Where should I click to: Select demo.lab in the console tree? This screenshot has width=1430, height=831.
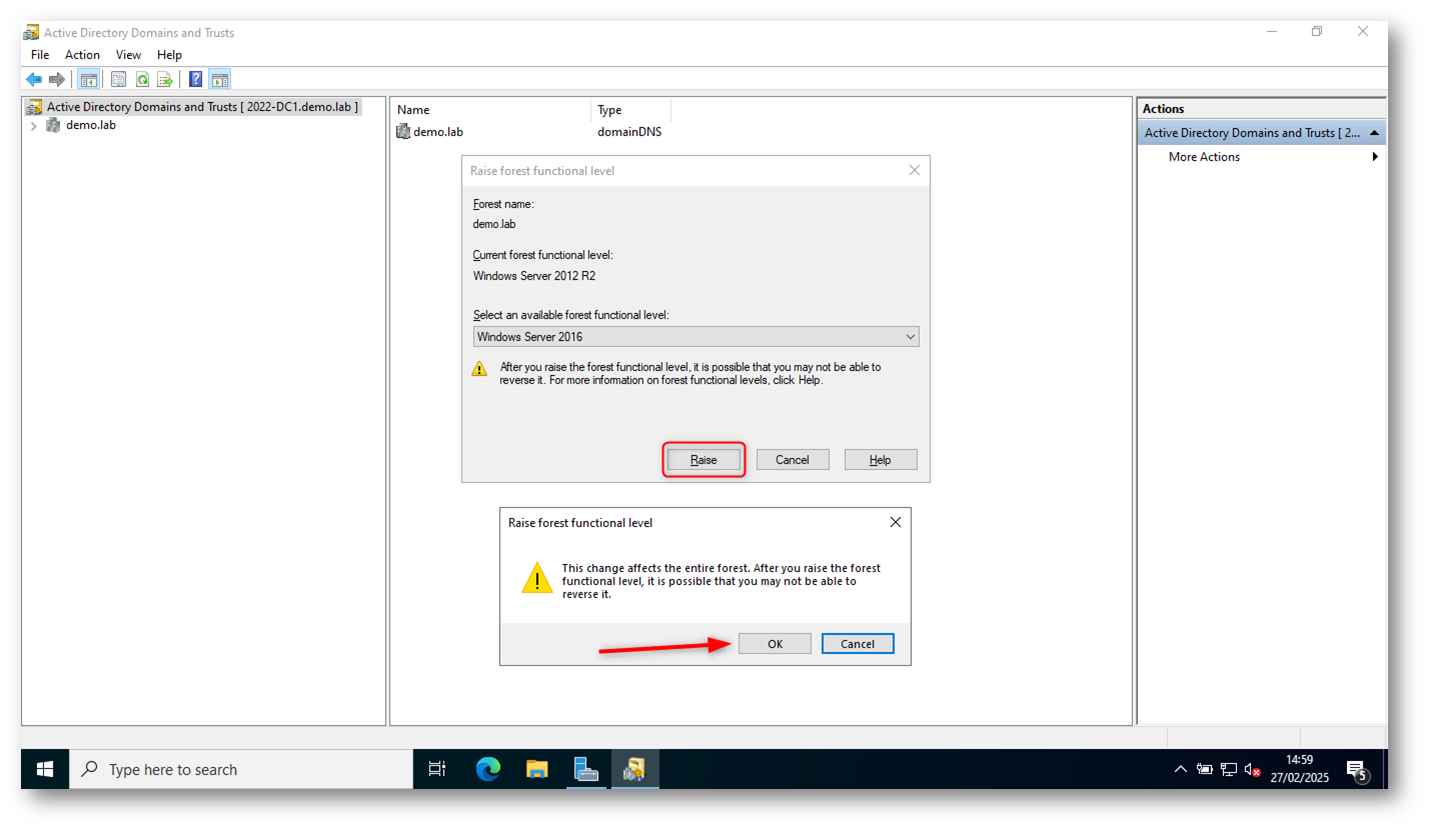coord(91,126)
